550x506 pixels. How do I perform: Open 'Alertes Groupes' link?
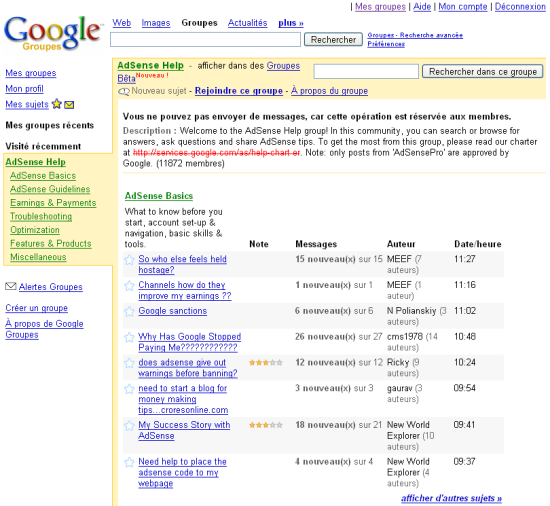(x=51, y=287)
